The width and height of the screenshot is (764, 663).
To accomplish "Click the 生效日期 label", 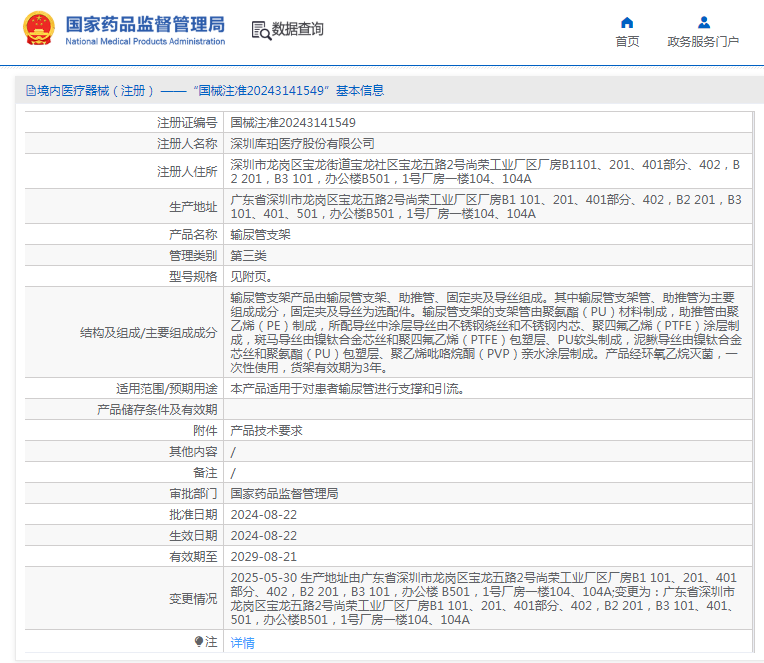I will click(193, 535).
